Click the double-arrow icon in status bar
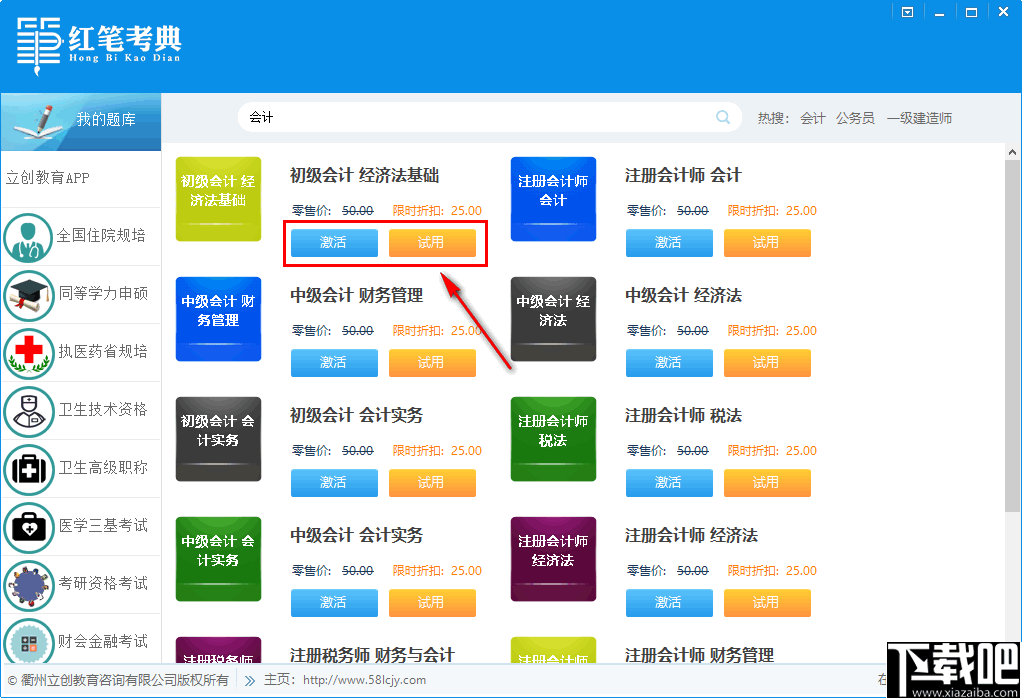Screen dimensions: 1022x698 click(x=250, y=680)
